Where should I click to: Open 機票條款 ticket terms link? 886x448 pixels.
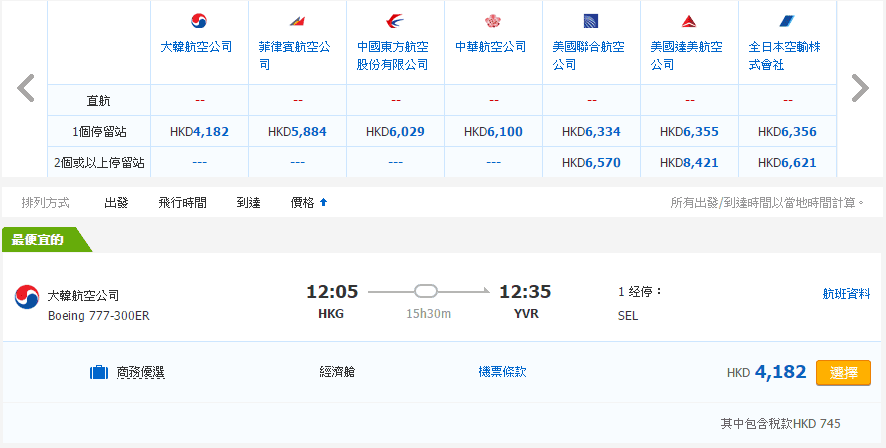(502, 372)
